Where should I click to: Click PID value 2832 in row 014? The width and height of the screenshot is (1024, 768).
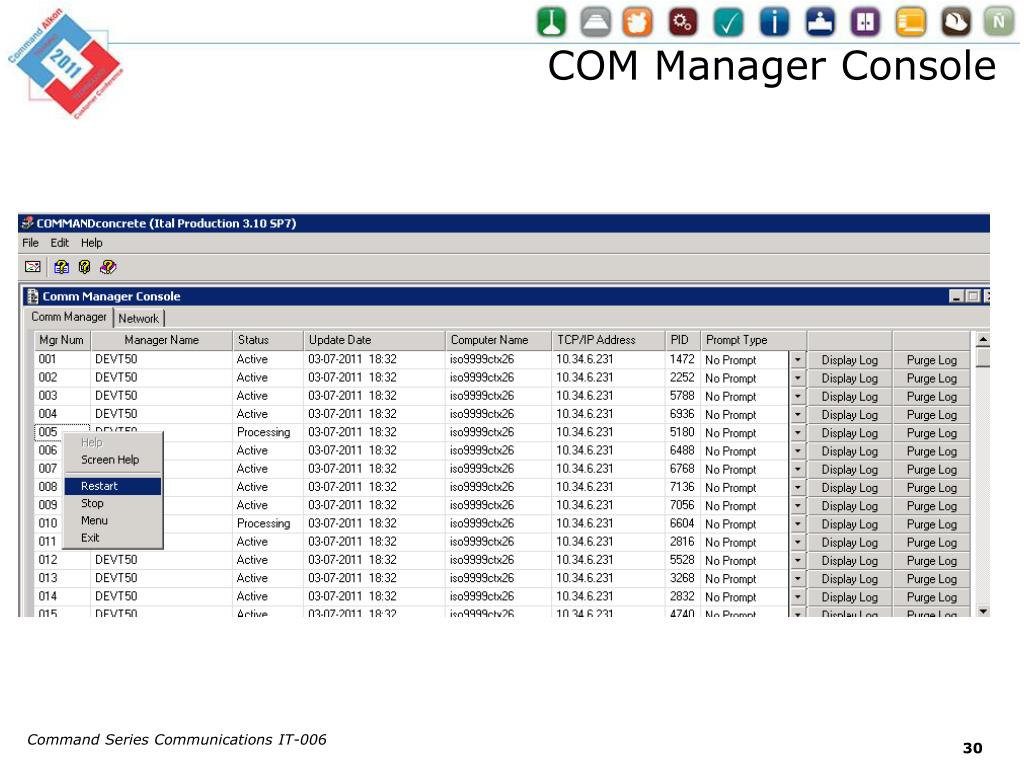coord(682,597)
